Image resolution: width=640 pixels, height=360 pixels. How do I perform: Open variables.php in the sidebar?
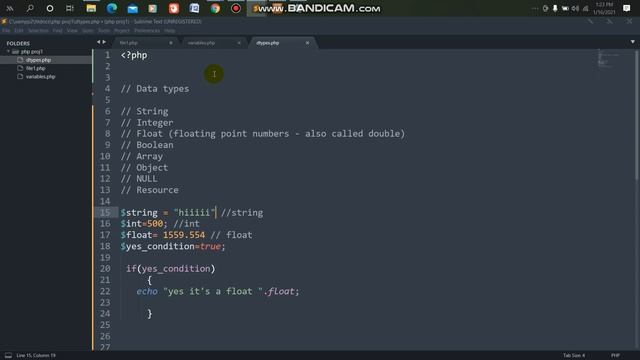[40, 76]
